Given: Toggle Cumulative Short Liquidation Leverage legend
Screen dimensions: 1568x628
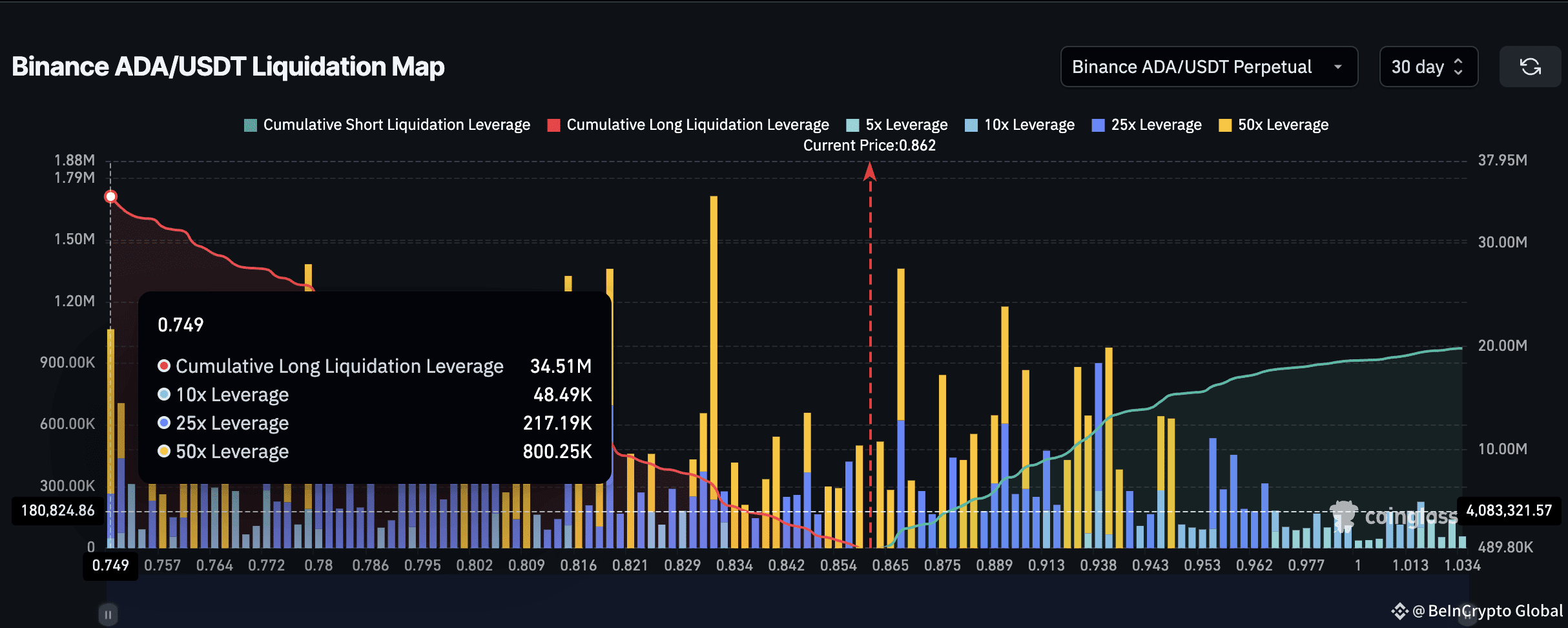Looking at the screenshot, I should click(x=387, y=125).
